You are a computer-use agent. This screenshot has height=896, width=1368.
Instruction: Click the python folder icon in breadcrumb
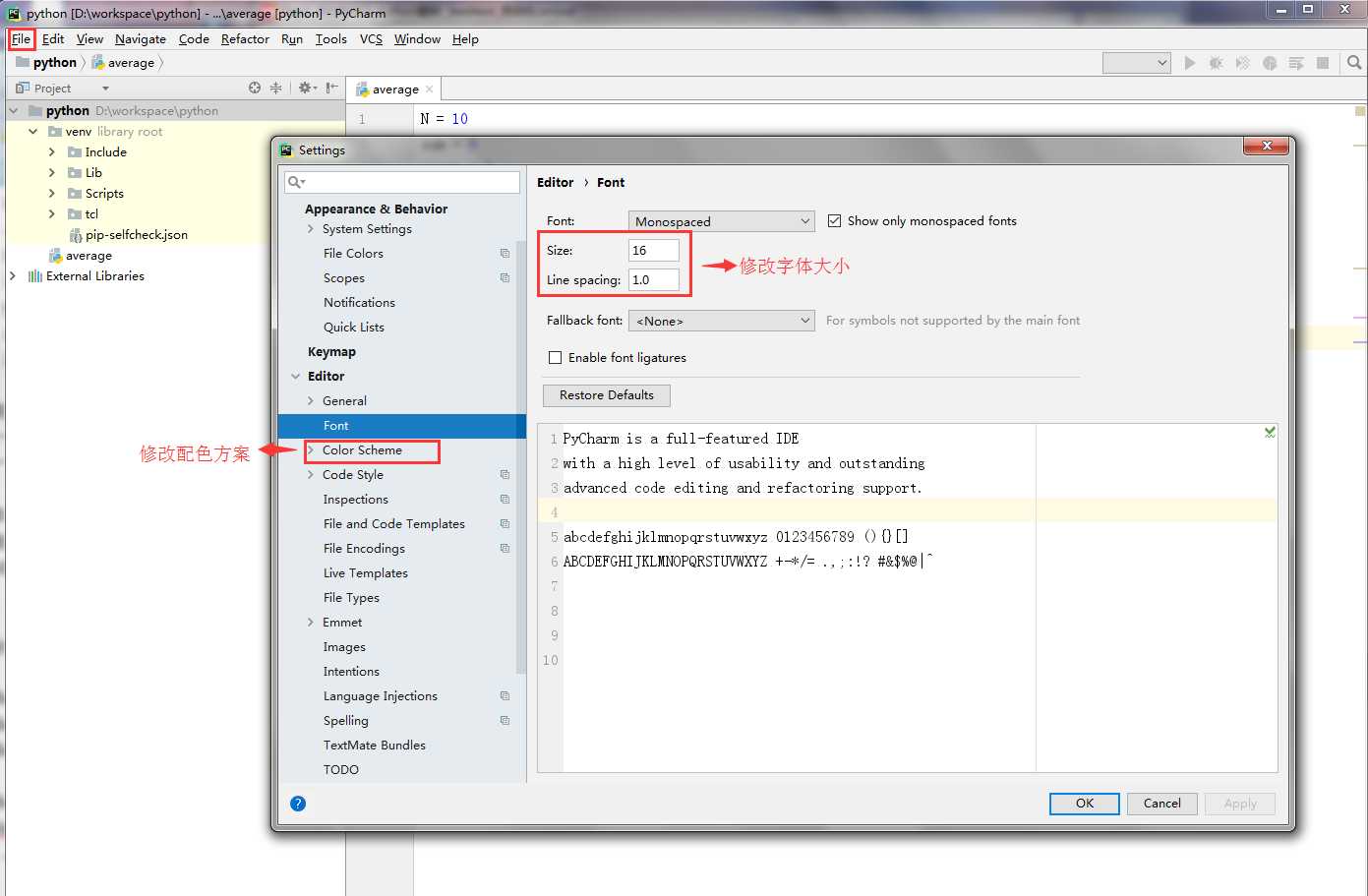23,62
